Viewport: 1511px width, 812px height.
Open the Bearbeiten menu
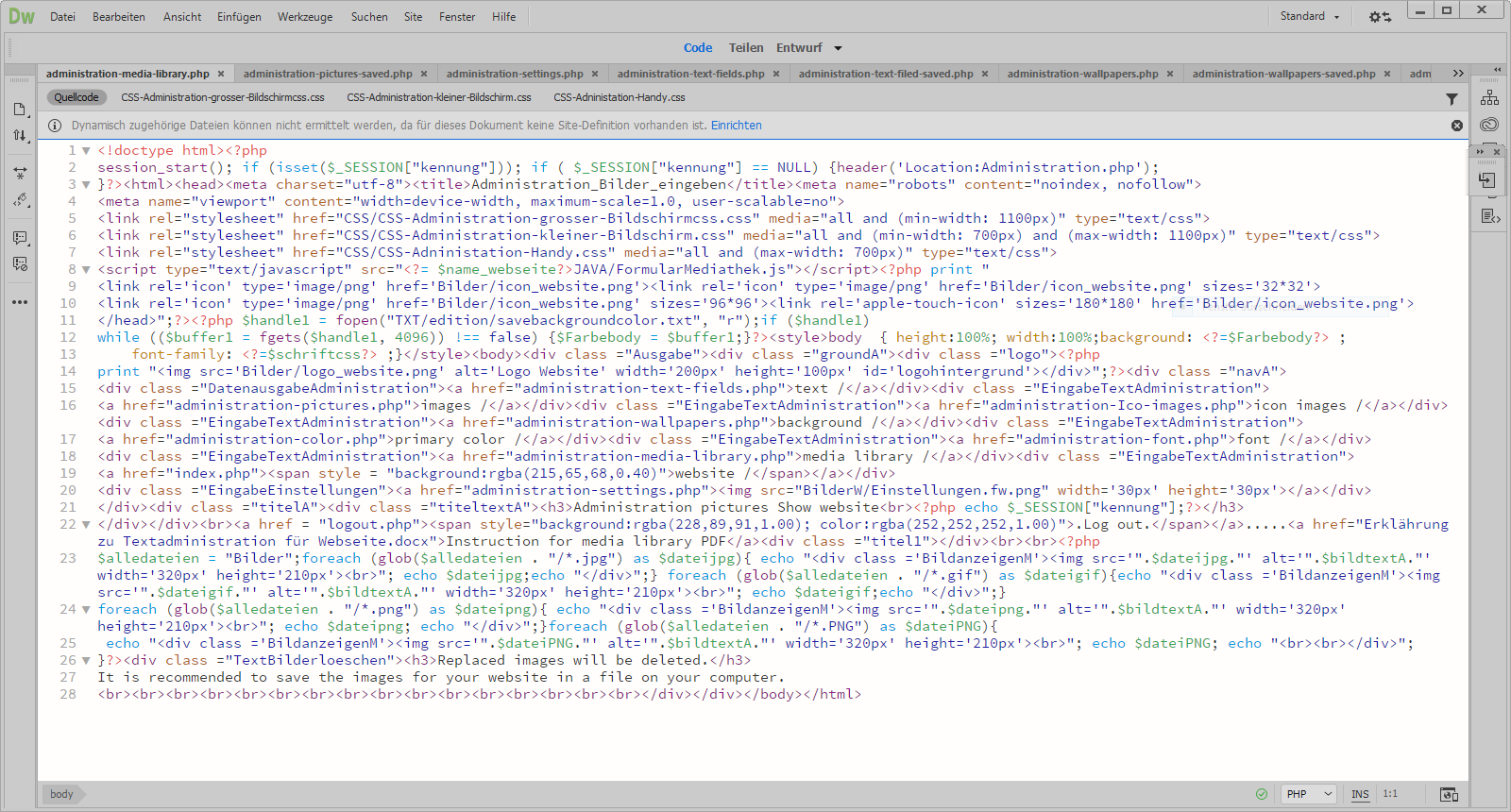[x=119, y=17]
